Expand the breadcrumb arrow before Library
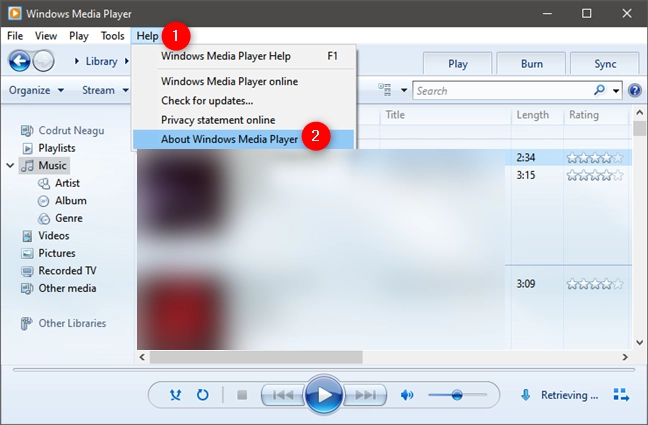648x425 pixels. coord(77,61)
